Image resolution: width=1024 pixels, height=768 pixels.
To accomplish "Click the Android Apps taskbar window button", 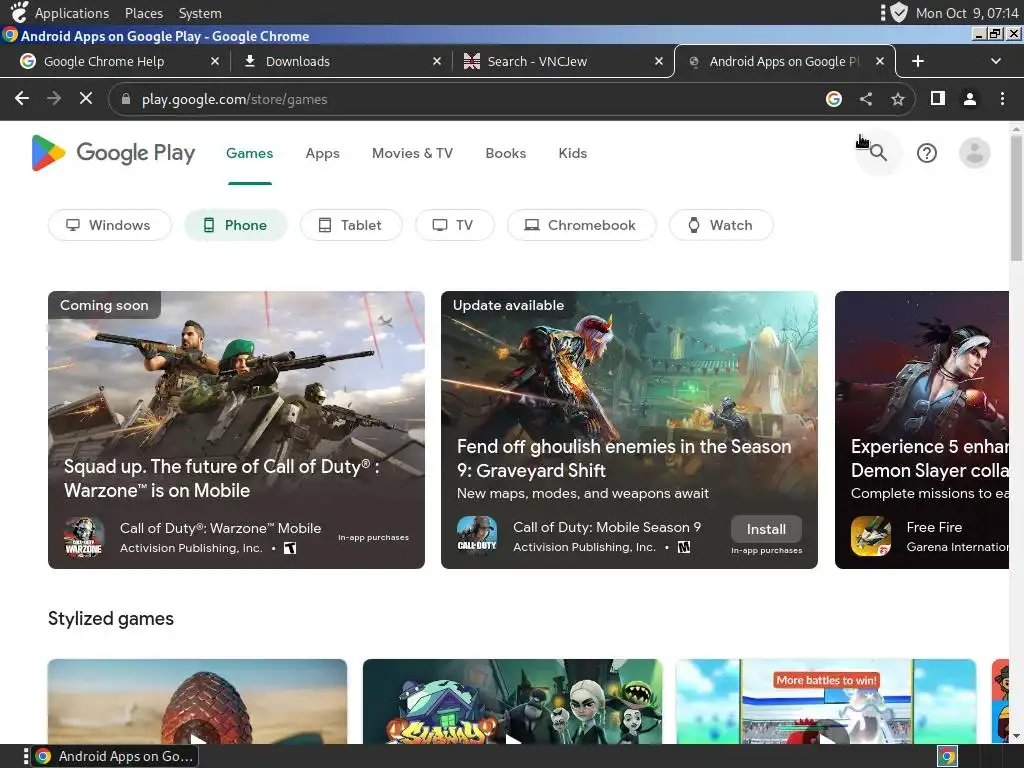I will (x=116, y=756).
